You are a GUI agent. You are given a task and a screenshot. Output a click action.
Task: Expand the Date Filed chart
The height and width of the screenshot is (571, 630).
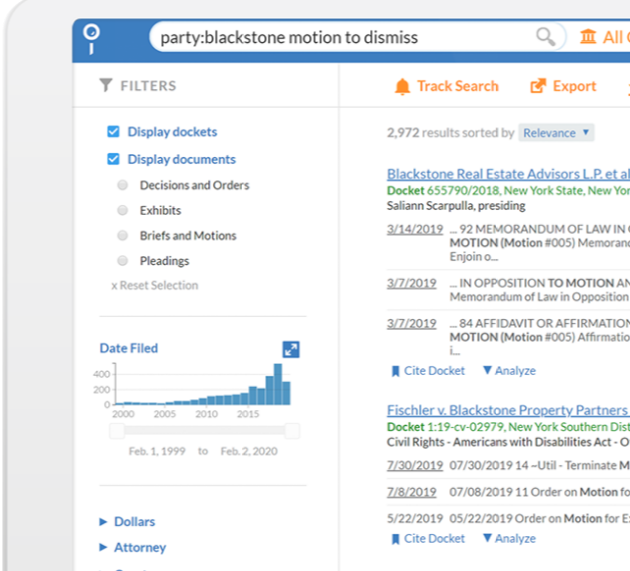[x=290, y=349]
